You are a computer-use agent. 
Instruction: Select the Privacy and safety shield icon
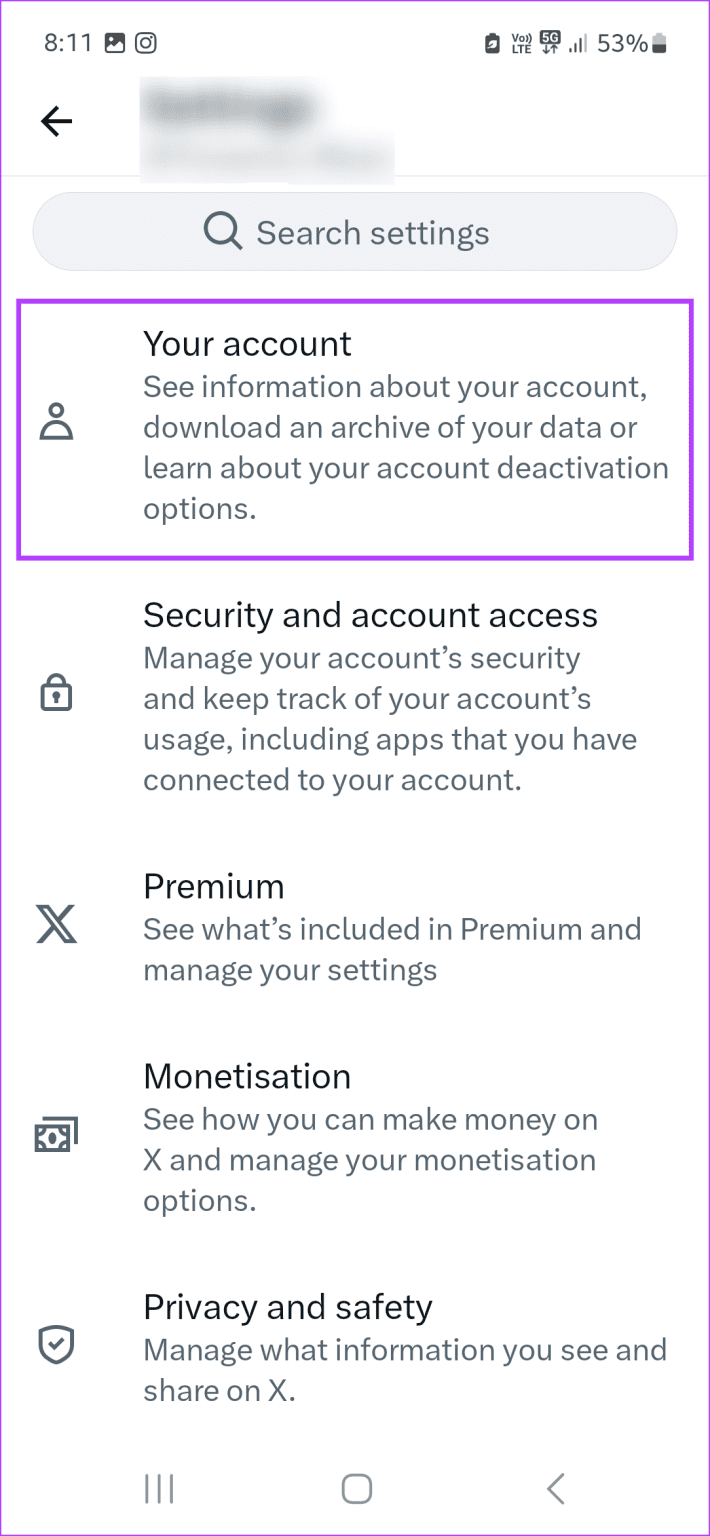click(x=55, y=1345)
